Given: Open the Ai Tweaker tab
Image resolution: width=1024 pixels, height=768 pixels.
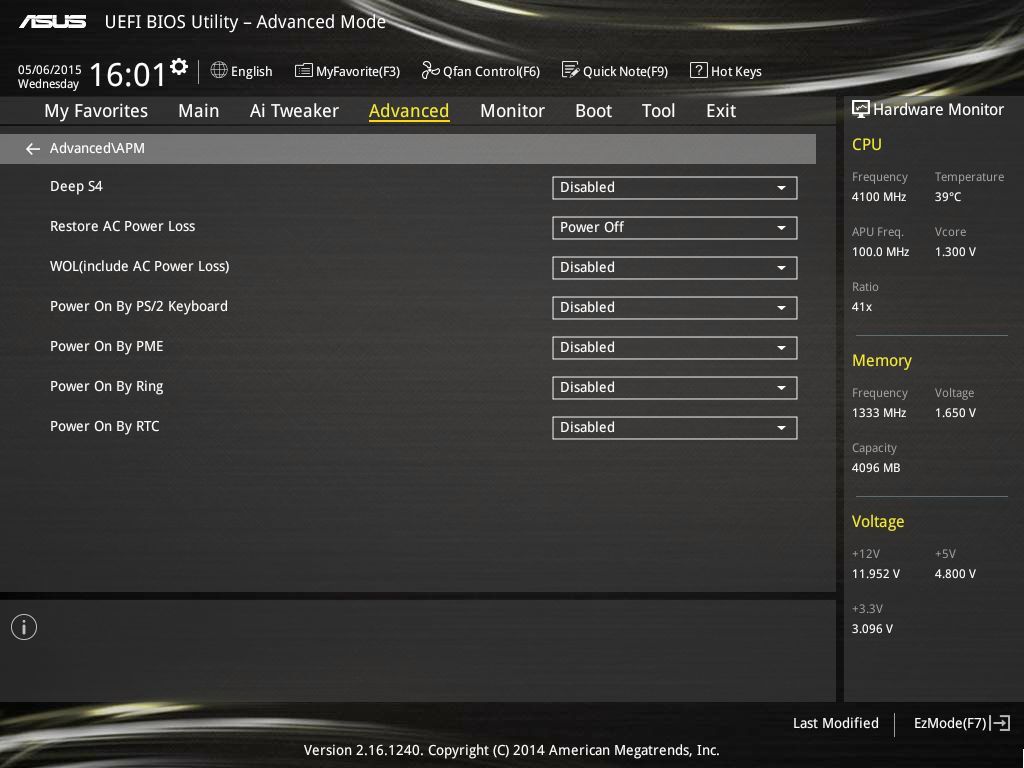Looking at the screenshot, I should [x=294, y=111].
